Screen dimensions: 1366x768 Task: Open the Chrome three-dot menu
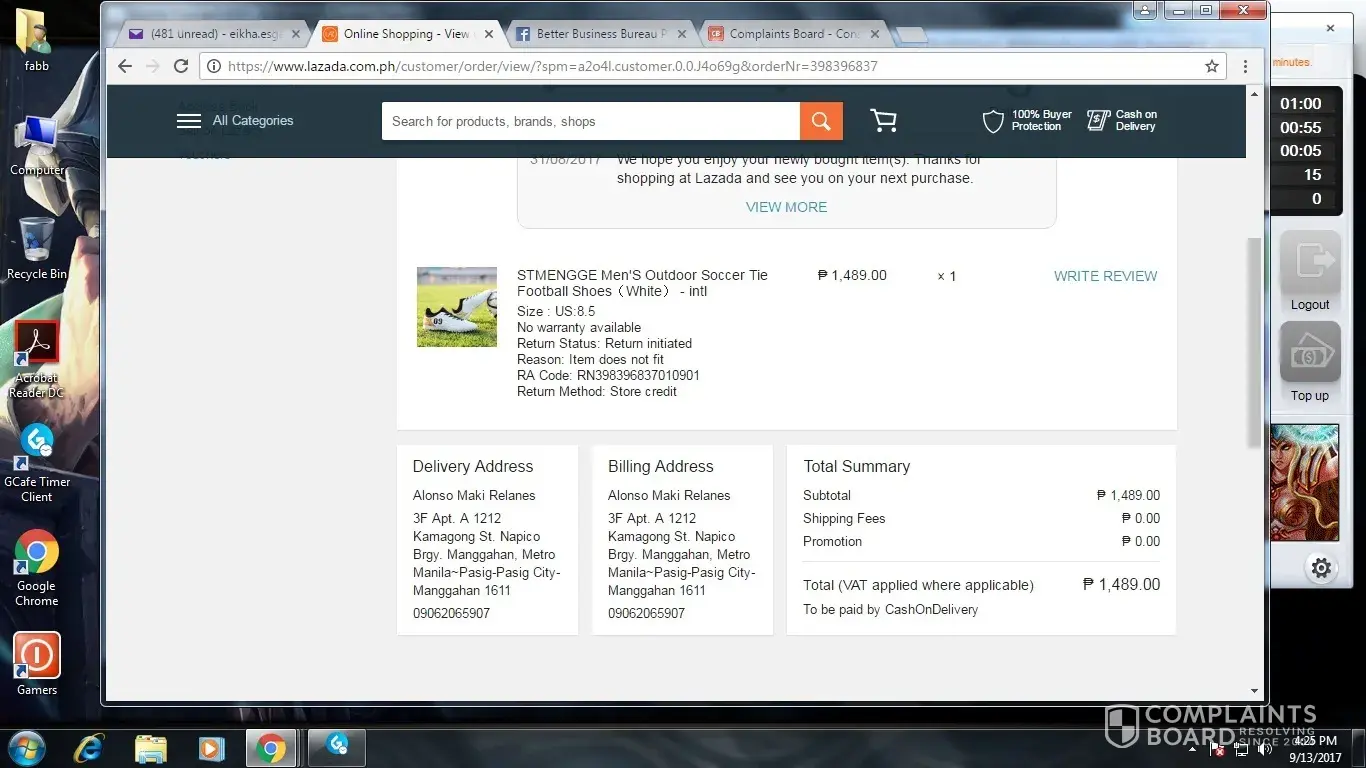(x=1245, y=66)
